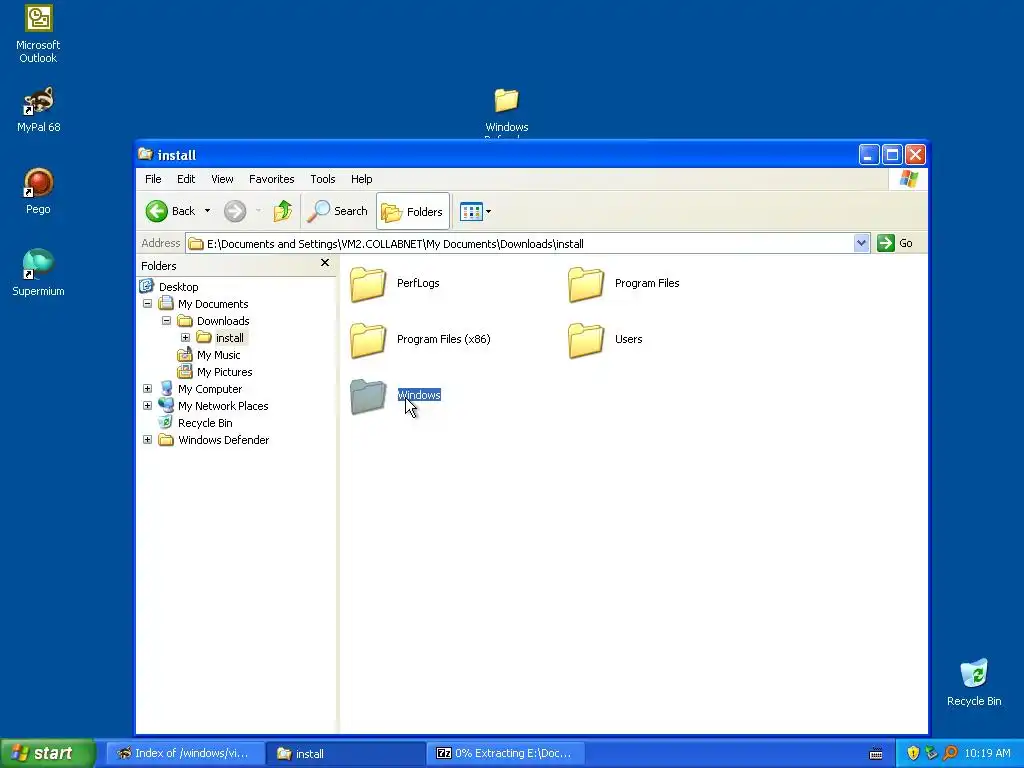Click the highlighted Windows folder name
The image size is (1024, 768).
pyautogui.click(x=419, y=395)
